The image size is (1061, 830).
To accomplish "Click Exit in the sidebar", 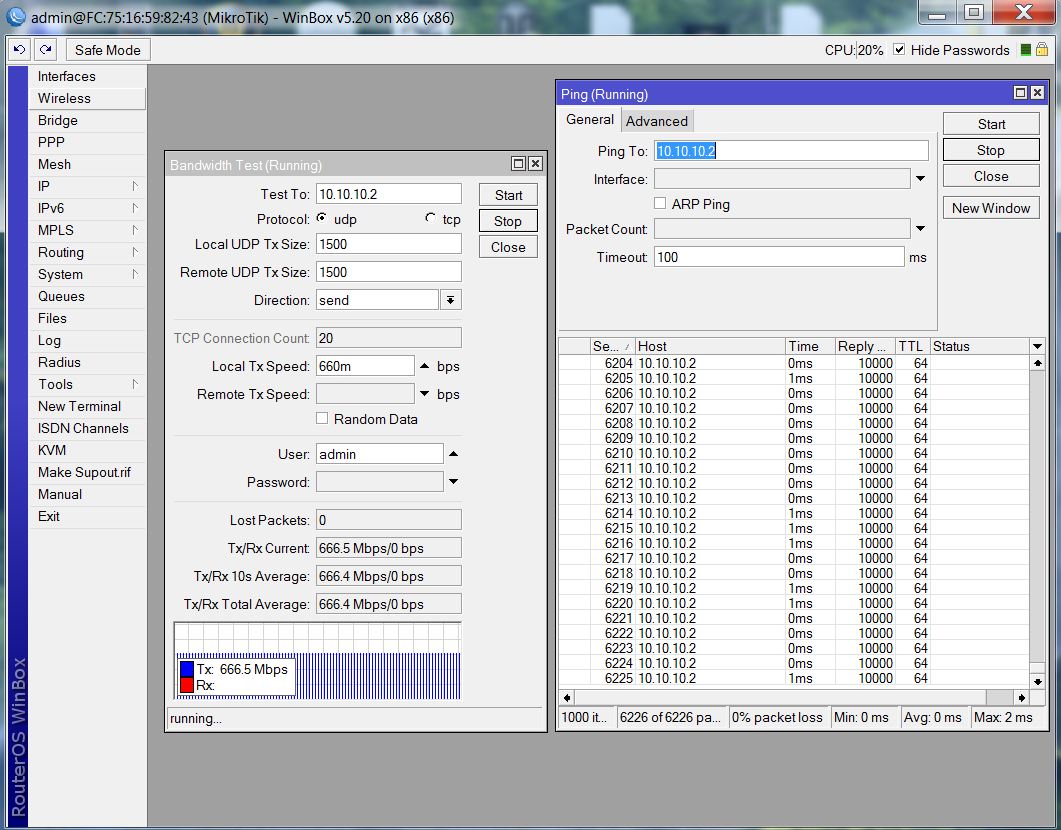I will (87, 516).
